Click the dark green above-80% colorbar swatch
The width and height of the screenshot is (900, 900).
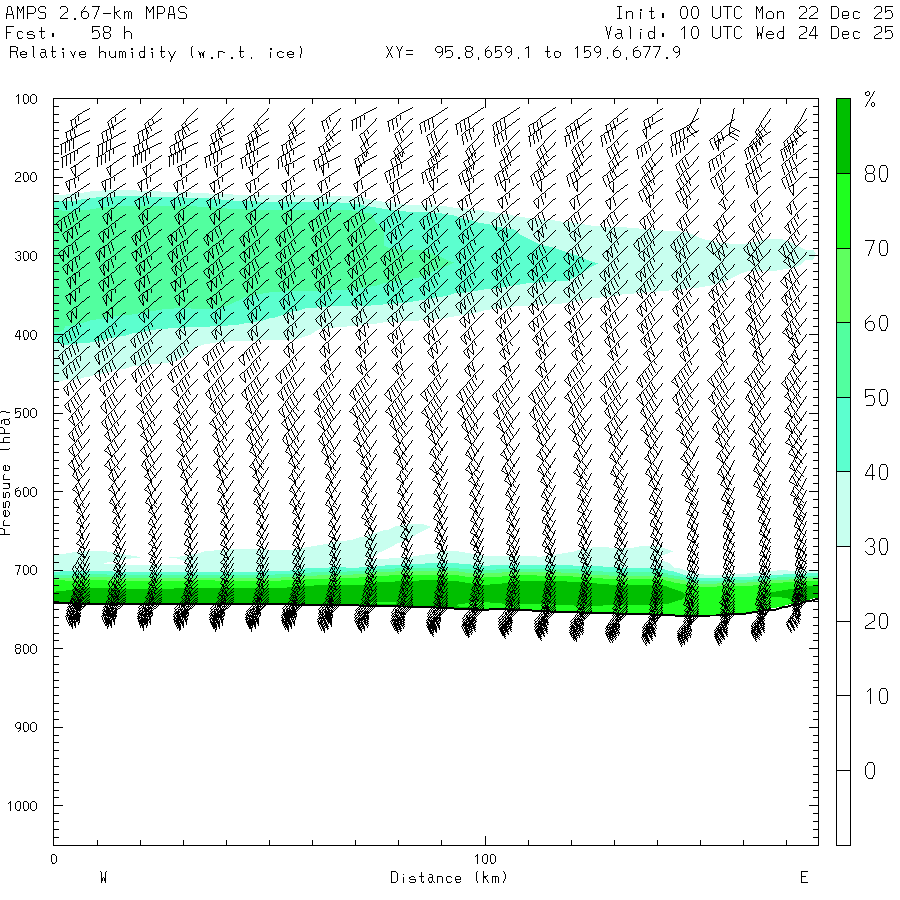(x=843, y=136)
